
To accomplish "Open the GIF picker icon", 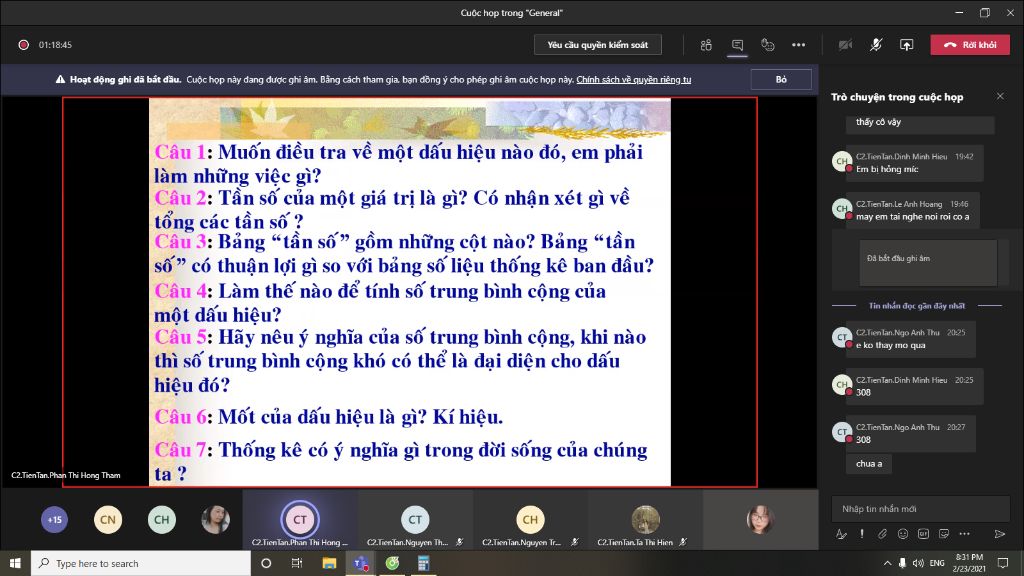I will click(x=923, y=534).
